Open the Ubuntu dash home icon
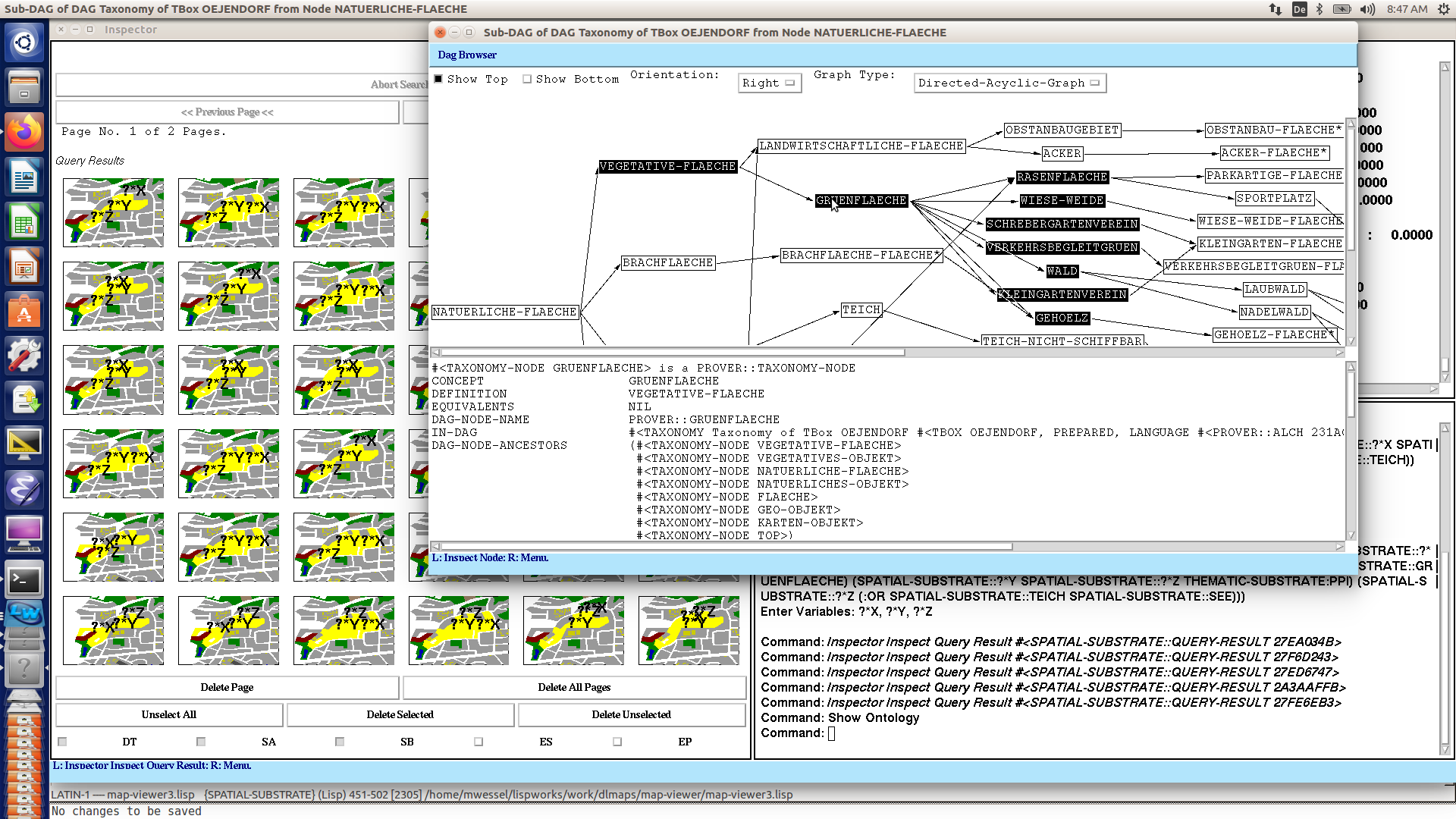Image resolution: width=1456 pixels, height=819 pixels. click(24, 42)
